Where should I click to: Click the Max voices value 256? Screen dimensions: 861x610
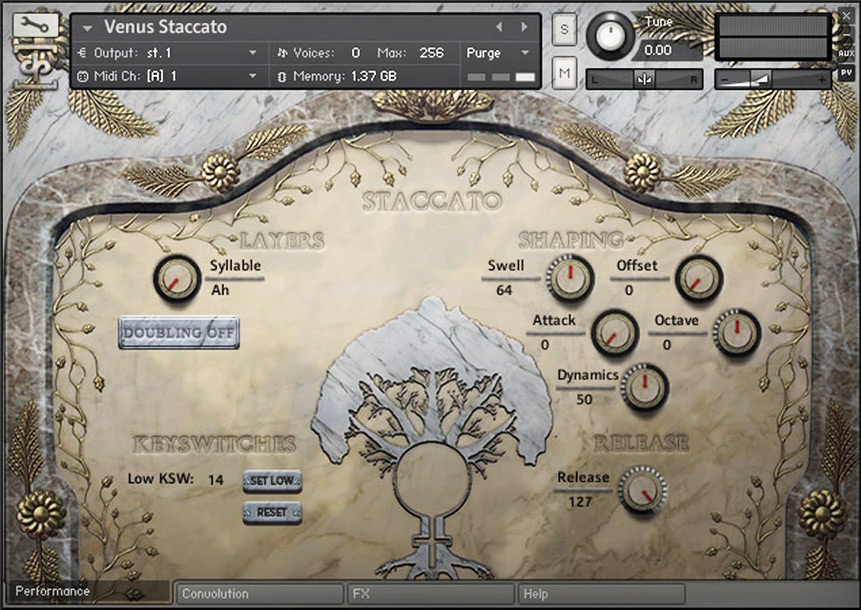[431, 53]
